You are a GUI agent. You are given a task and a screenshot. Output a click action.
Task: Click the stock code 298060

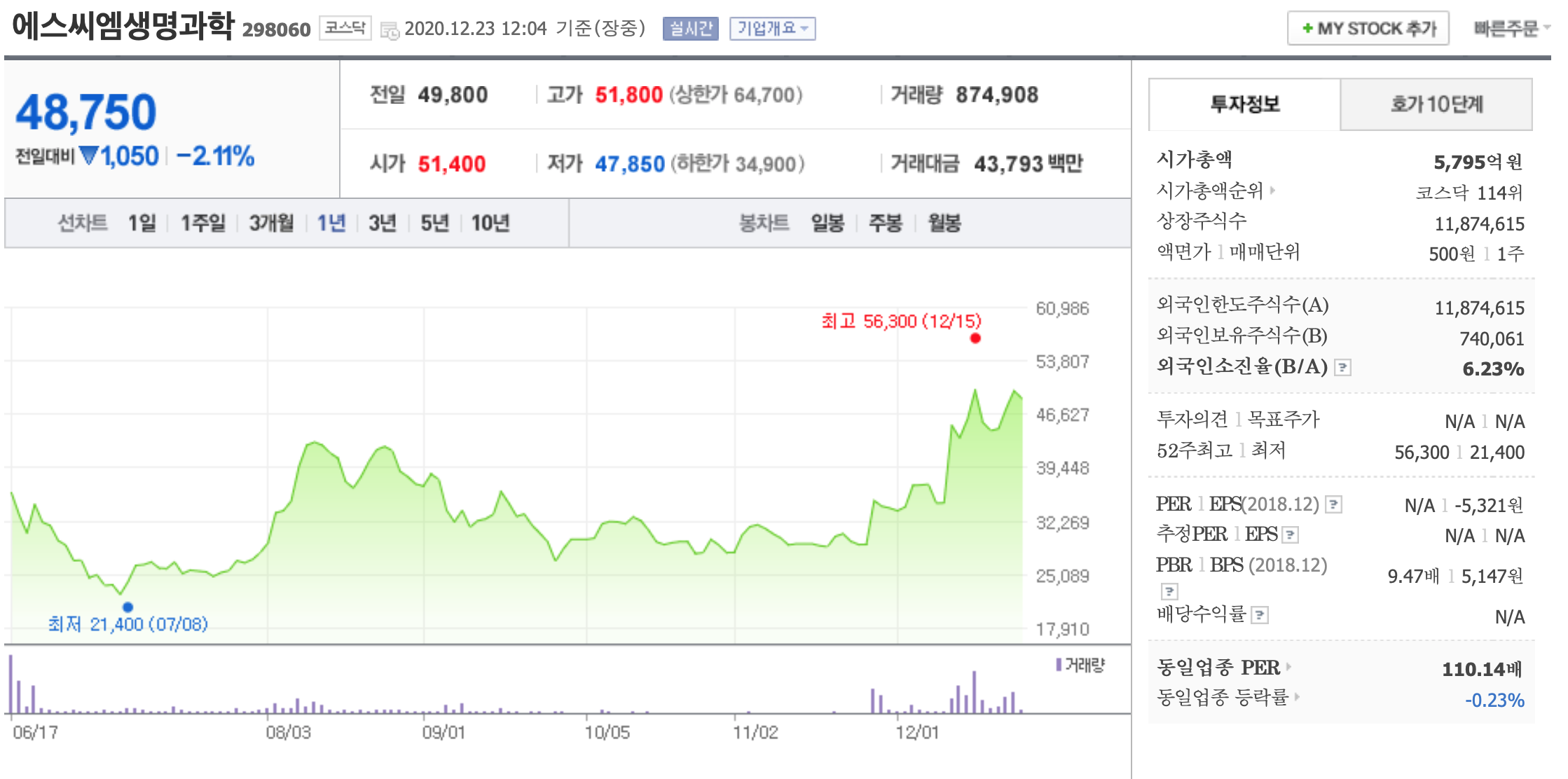pos(276,29)
